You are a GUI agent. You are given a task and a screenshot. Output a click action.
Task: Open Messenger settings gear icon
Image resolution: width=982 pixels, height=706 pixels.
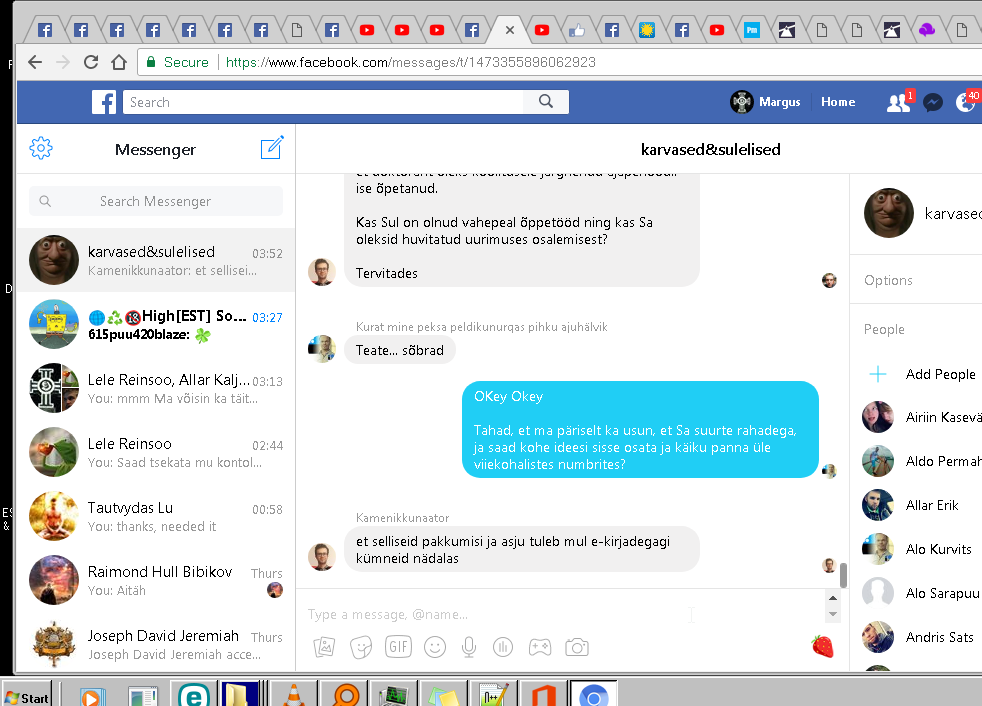[x=41, y=148]
